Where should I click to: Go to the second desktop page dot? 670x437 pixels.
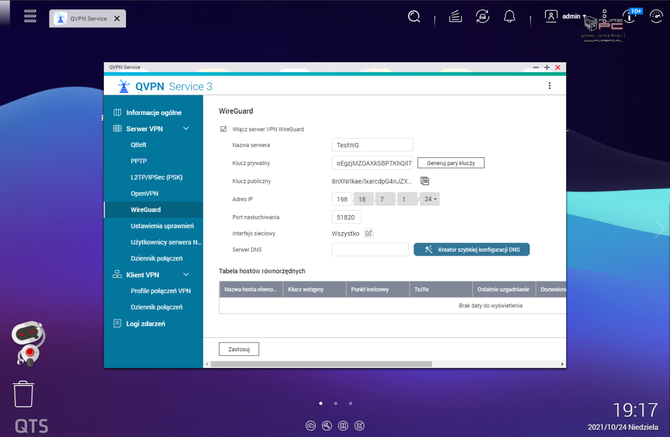(x=336, y=403)
